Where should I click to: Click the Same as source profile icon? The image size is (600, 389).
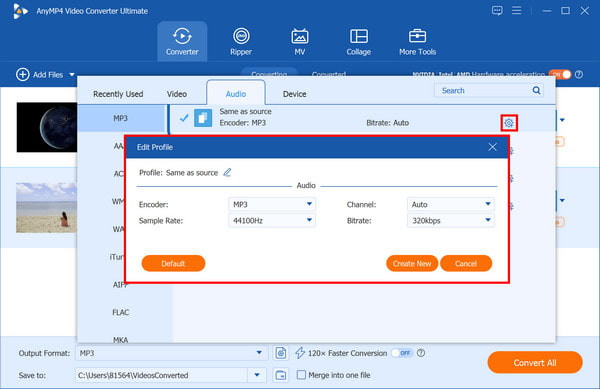coord(203,117)
